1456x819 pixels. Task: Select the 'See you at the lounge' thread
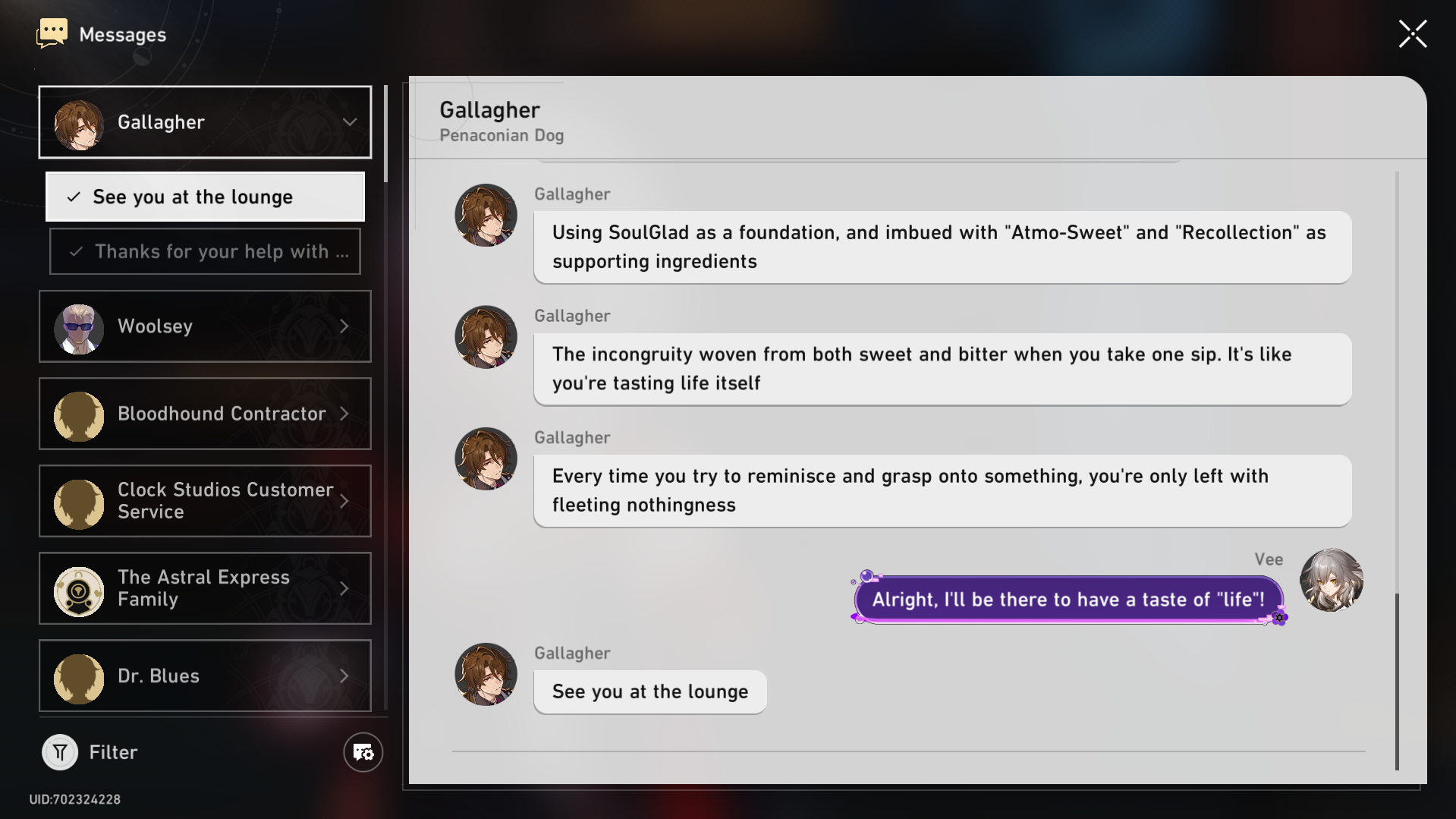click(205, 197)
